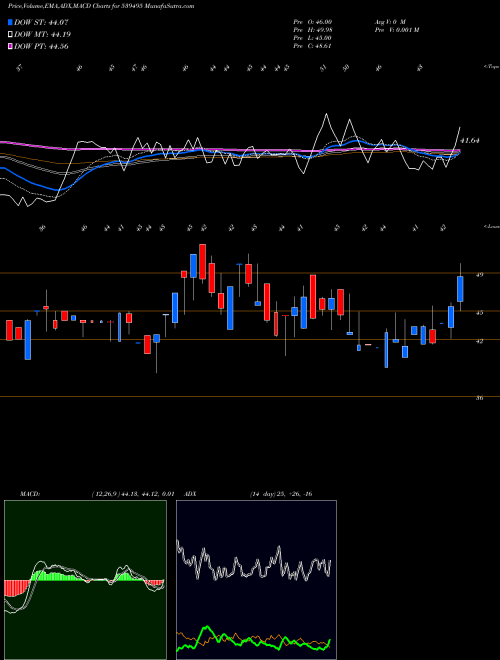Click the 'Pre L: 45.00' value

click(313, 38)
